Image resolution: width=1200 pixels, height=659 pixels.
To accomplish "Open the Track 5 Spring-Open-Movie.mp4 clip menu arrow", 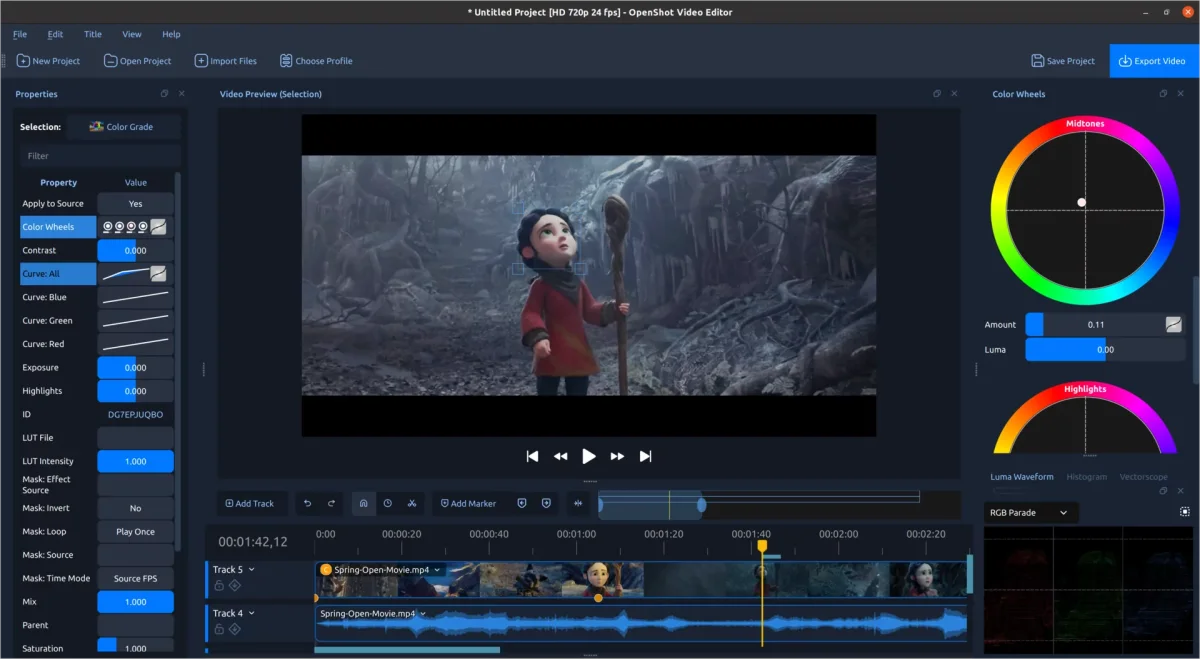I will pyautogui.click(x=439, y=570).
